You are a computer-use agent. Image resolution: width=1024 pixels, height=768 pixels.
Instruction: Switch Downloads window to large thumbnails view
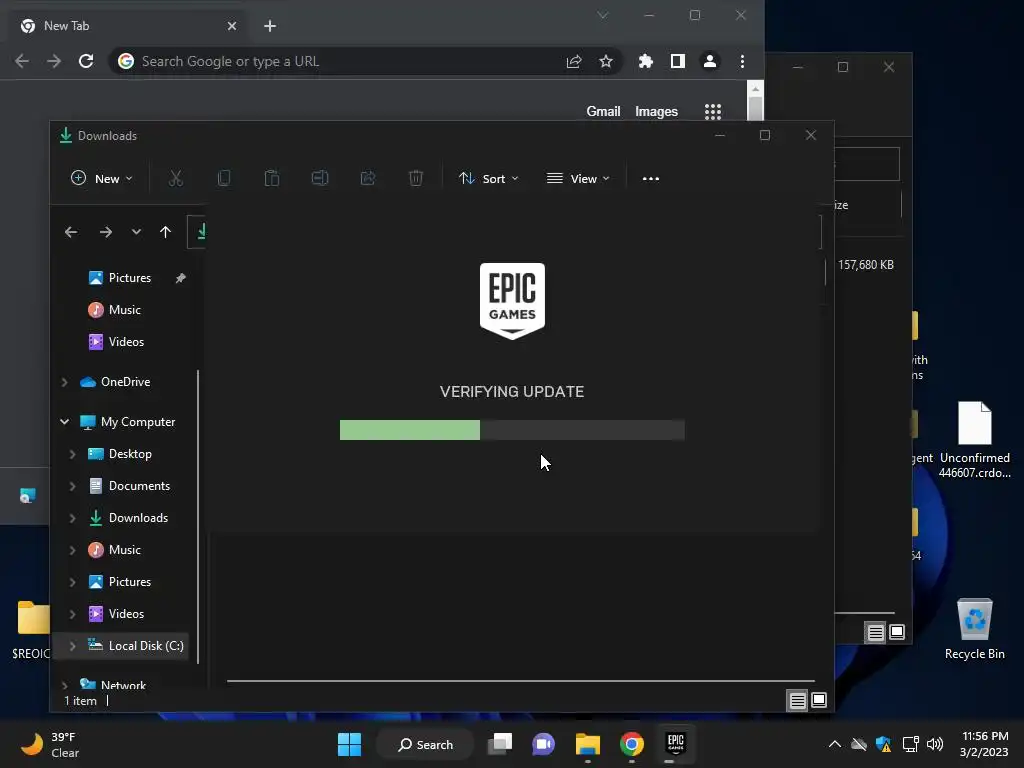pyautogui.click(x=819, y=701)
